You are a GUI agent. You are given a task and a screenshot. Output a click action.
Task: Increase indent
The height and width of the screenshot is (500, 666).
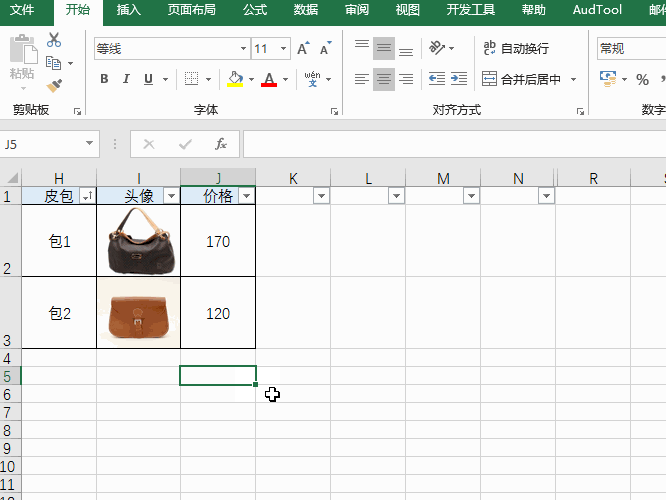(x=459, y=79)
